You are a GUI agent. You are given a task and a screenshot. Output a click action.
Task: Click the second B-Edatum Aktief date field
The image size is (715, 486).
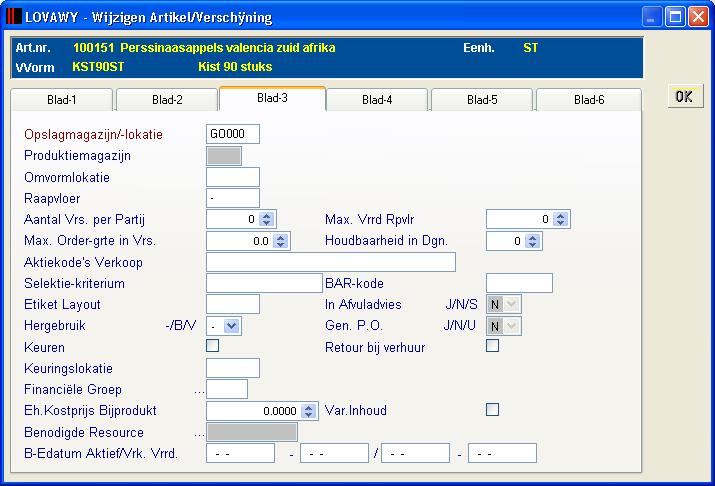click(334, 453)
